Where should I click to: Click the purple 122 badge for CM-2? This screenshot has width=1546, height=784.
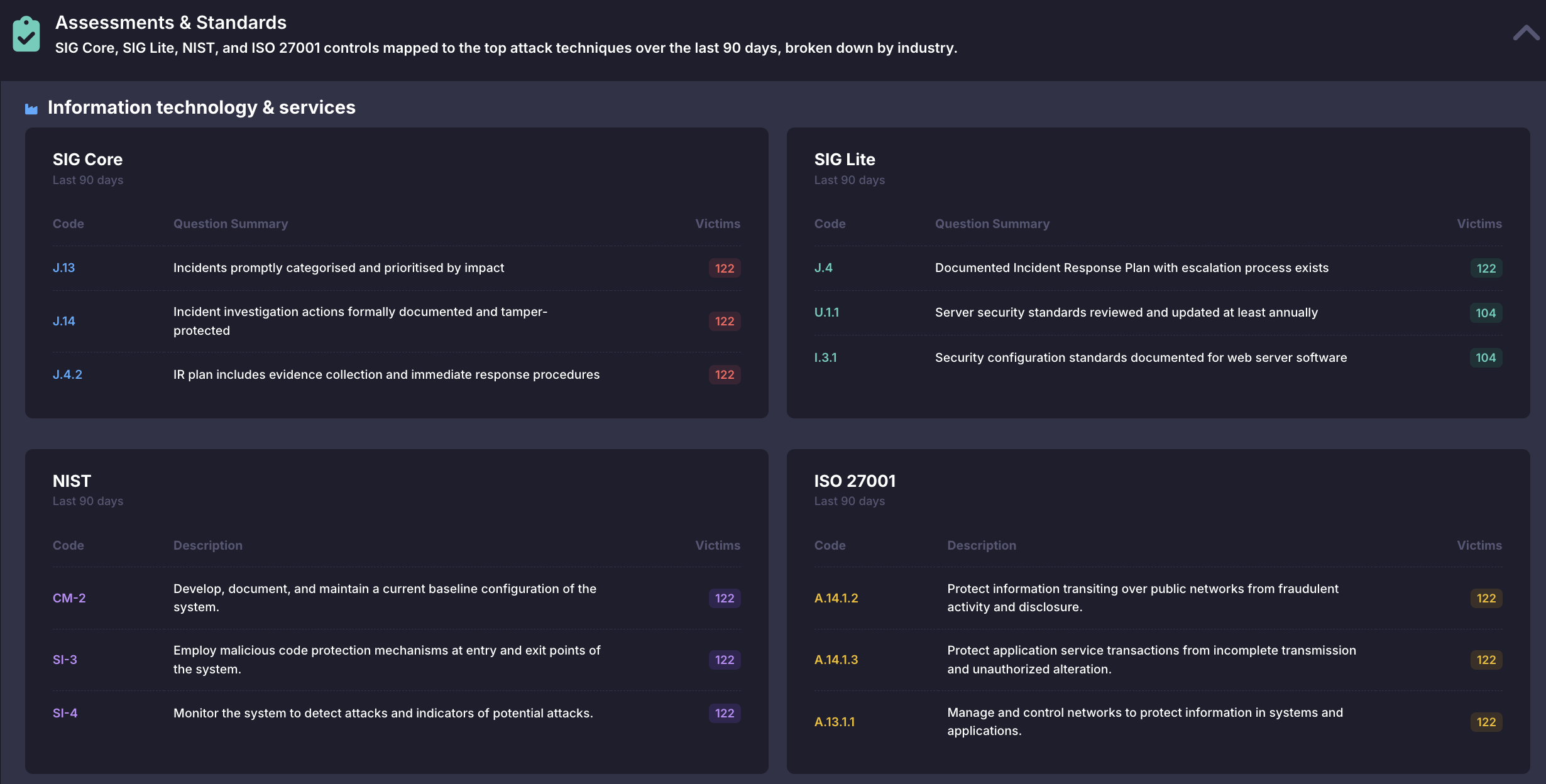(724, 598)
